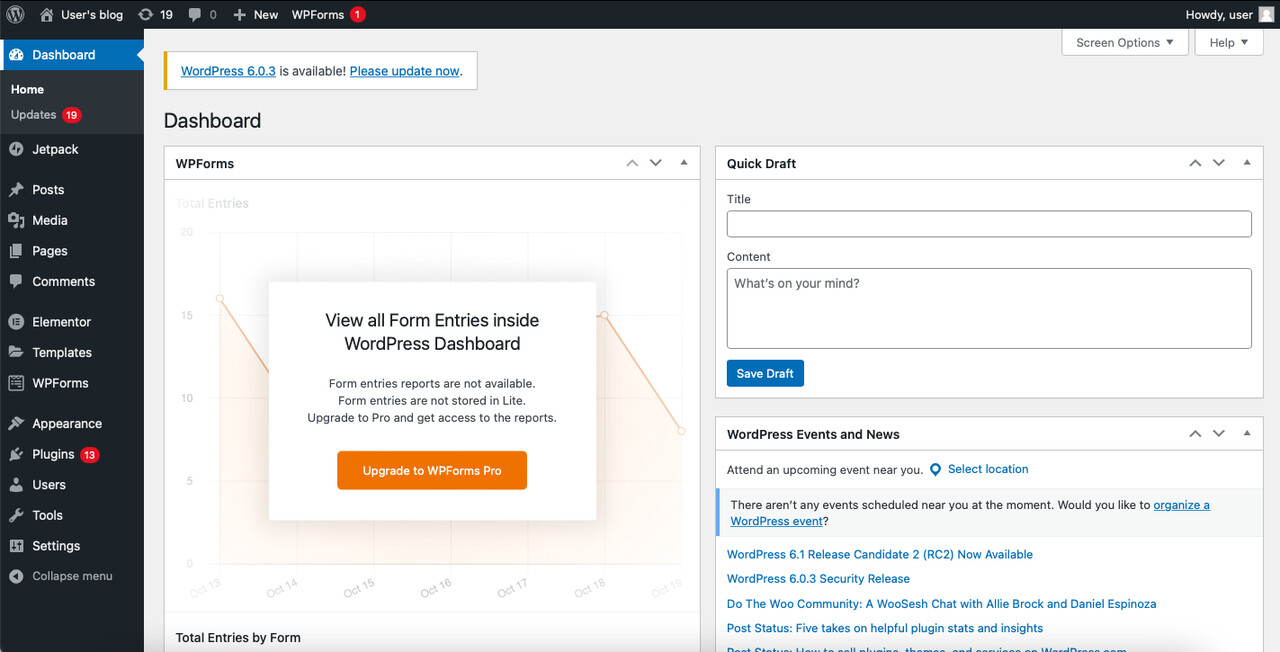Click the Comments bubble icon in the sidebar

point(16,282)
